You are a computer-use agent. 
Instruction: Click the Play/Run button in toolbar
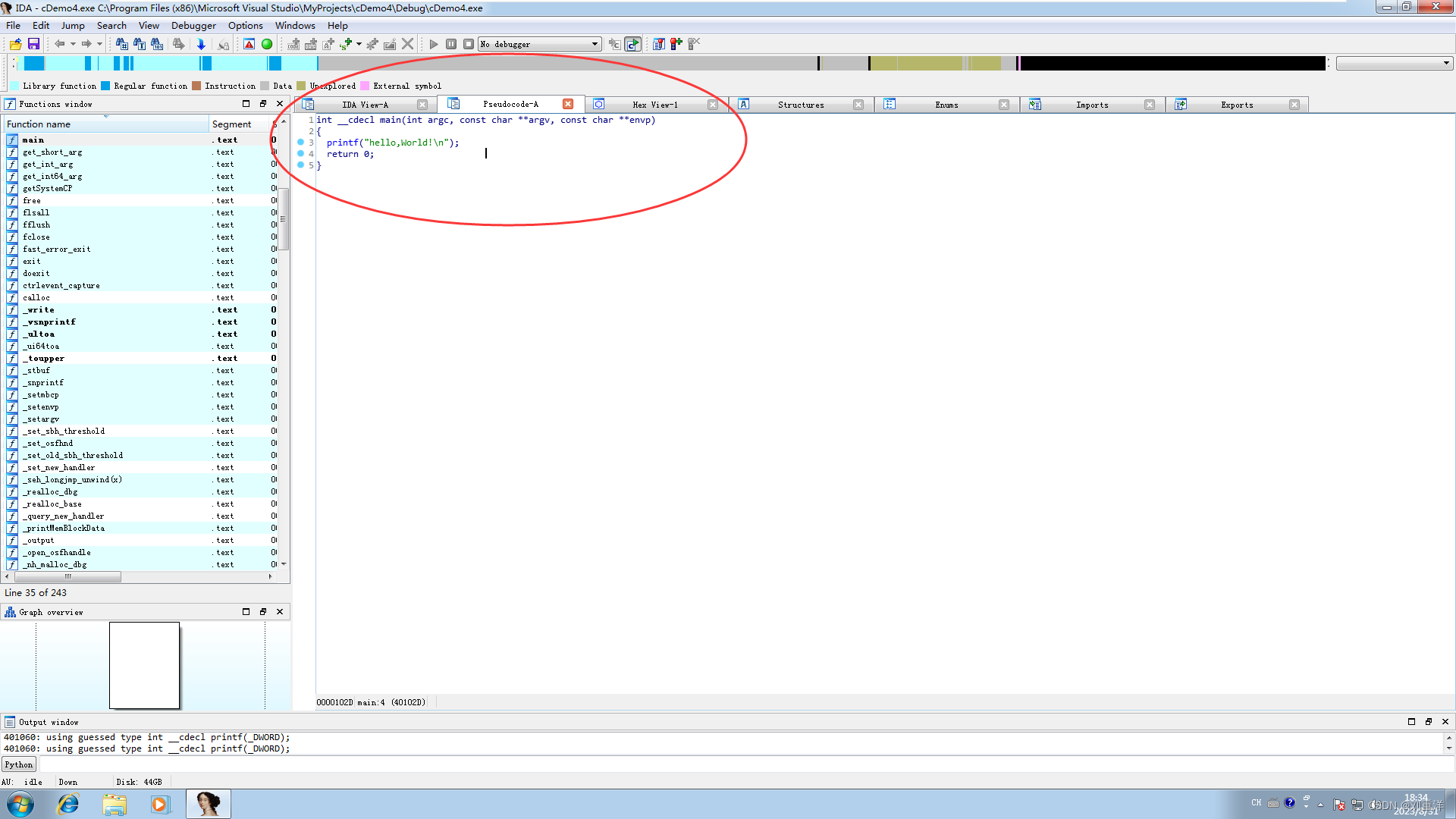tap(433, 44)
